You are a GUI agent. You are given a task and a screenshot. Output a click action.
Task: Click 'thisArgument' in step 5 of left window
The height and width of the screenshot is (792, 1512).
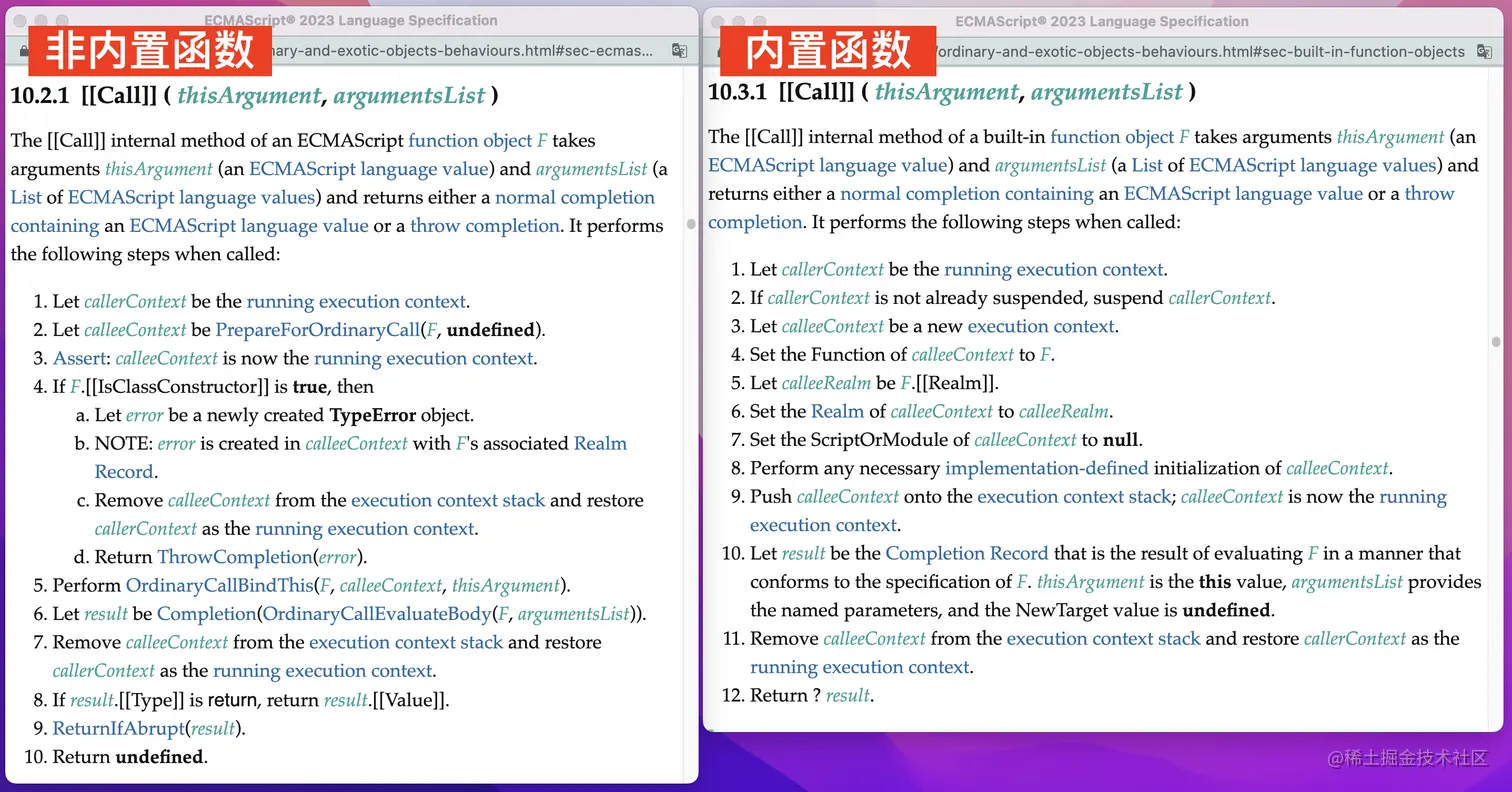tap(506, 586)
